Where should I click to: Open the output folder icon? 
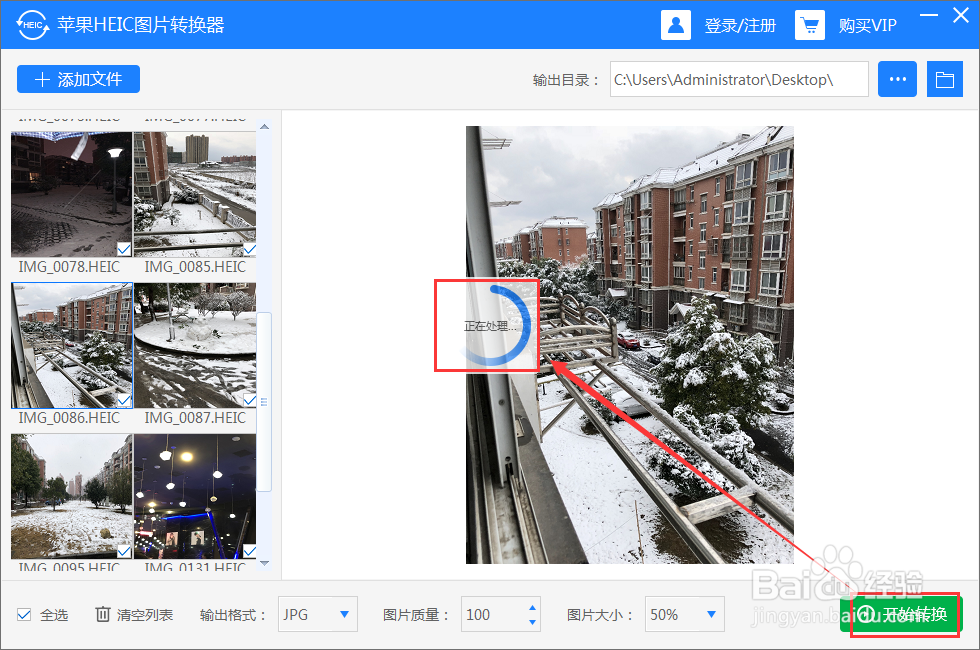click(x=945, y=78)
